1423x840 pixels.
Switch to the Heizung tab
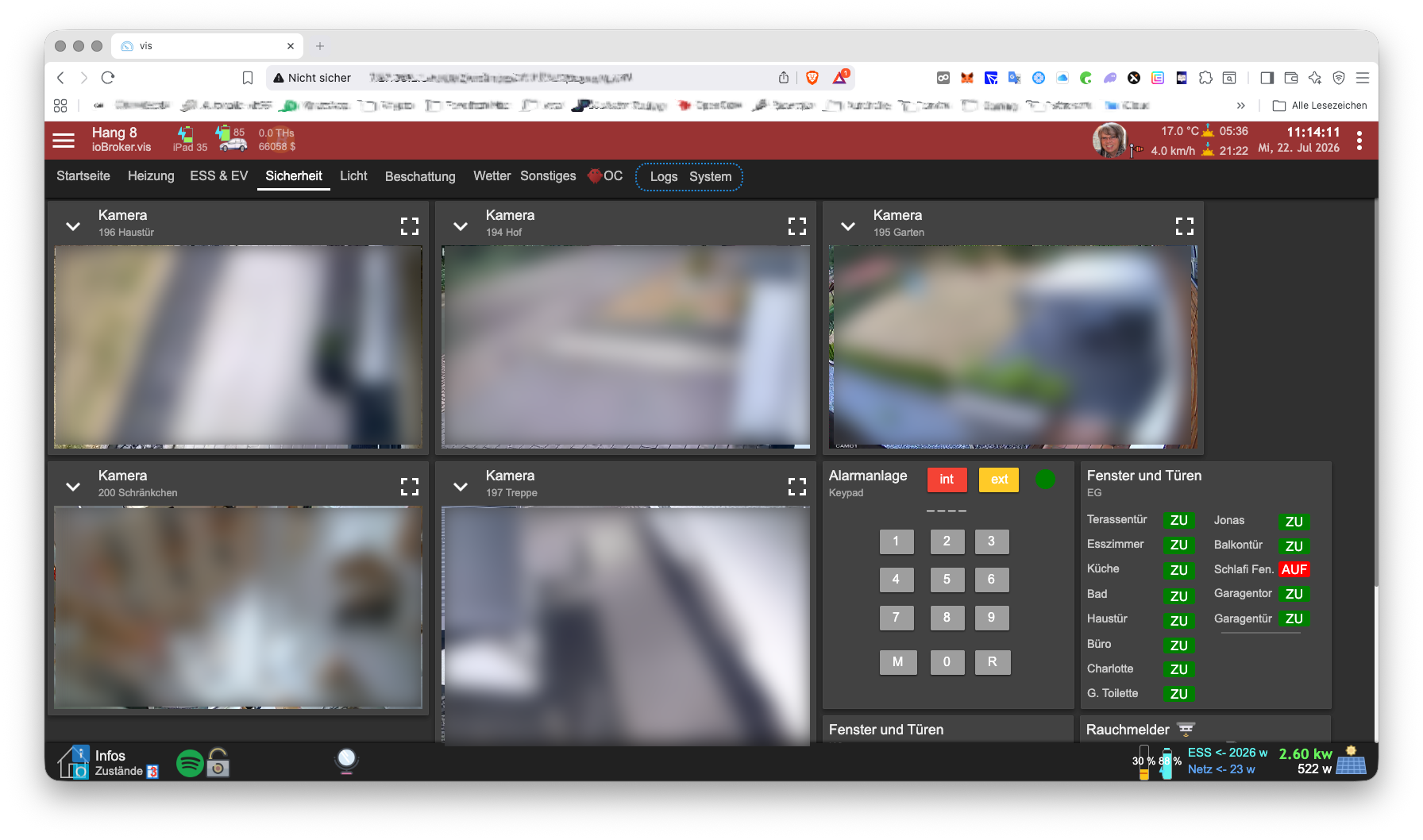coord(151,175)
